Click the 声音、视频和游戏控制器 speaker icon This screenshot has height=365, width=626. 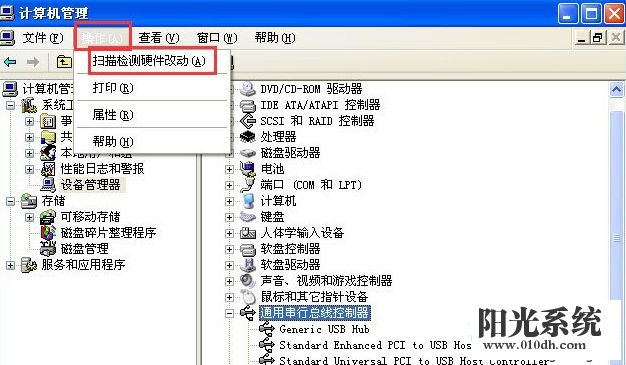coord(248,281)
